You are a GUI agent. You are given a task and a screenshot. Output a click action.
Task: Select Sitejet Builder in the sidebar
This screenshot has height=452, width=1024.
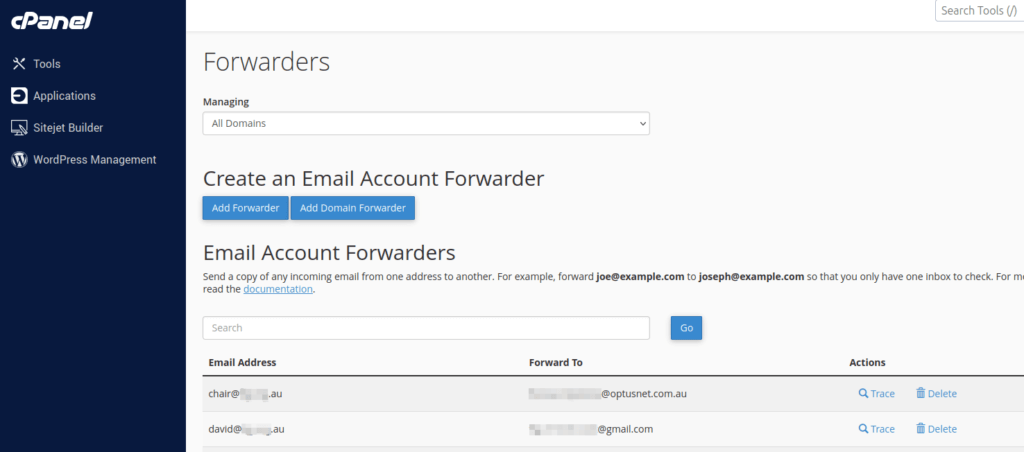[x=68, y=128]
